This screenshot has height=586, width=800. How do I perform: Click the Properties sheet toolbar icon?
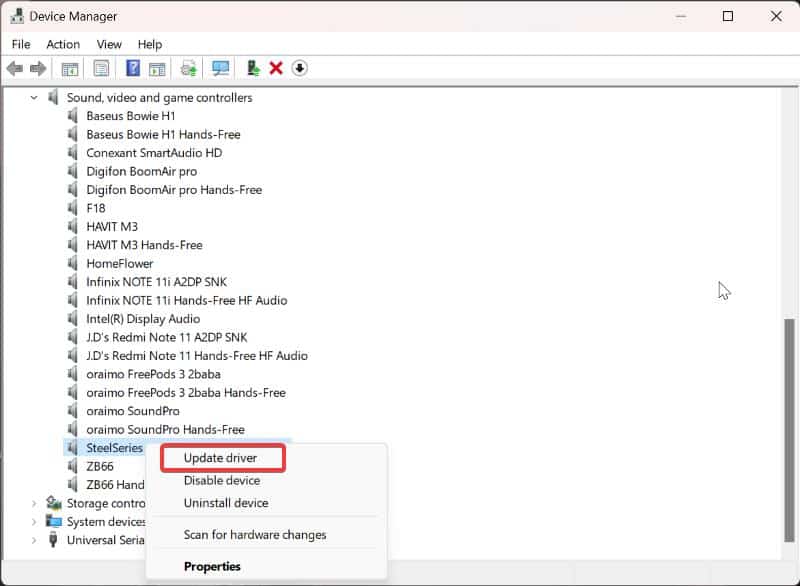click(x=101, y=68)
